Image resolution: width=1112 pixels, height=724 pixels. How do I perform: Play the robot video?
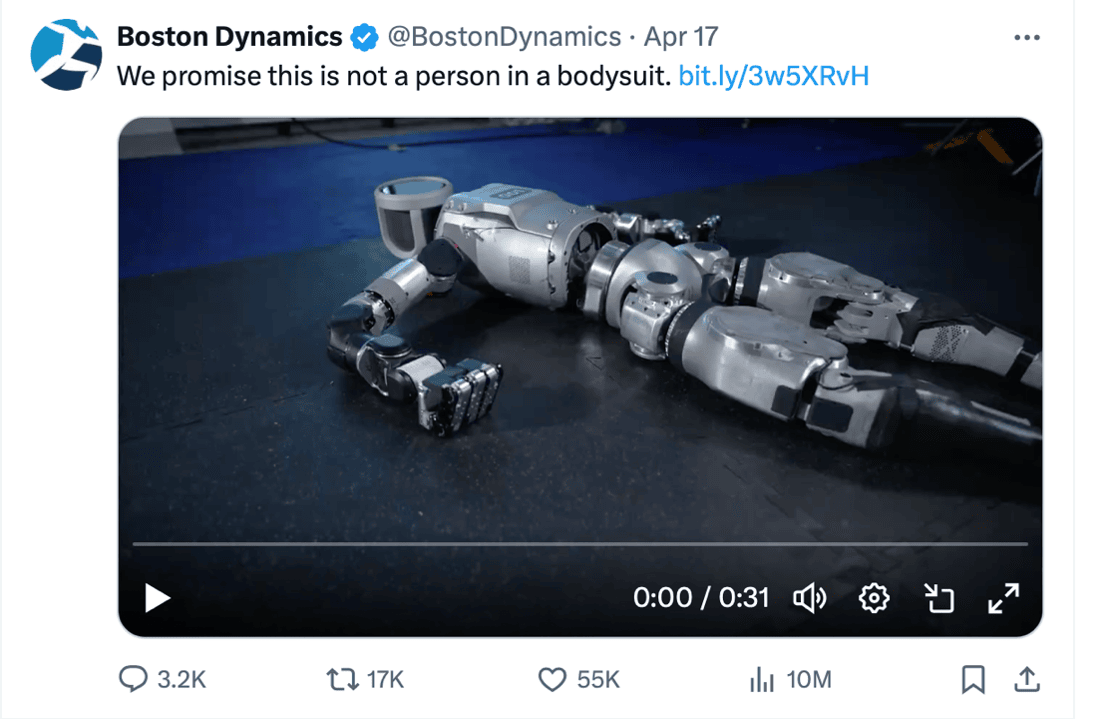pos(156,598)
